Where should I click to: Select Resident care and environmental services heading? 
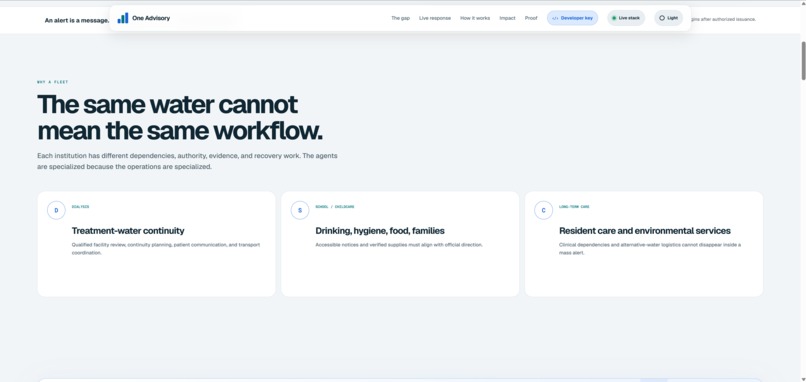pos(645,231)
